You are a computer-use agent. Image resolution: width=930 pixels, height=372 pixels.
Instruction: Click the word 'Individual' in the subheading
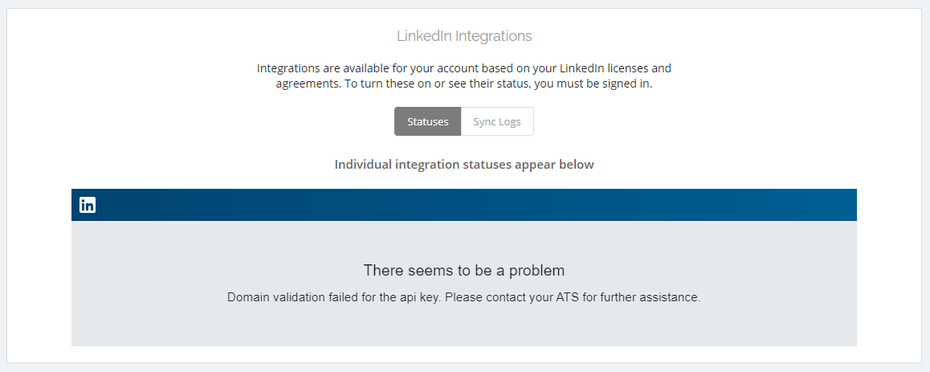(361, 164)
